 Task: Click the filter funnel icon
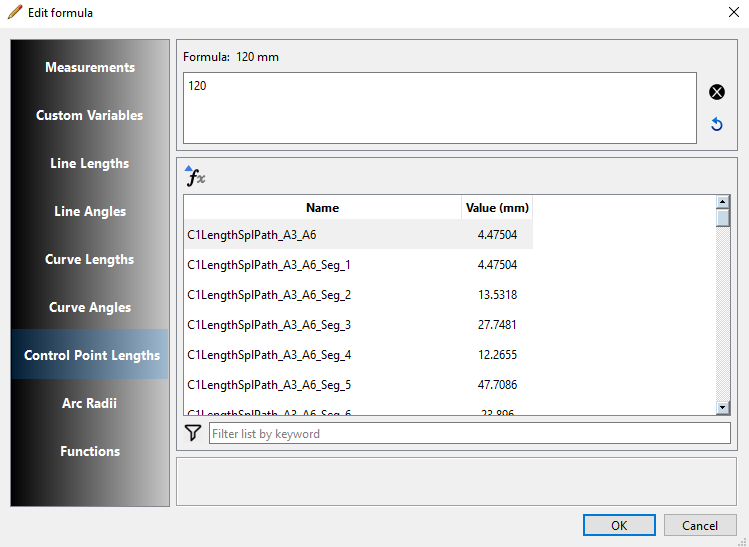[194, 433]
